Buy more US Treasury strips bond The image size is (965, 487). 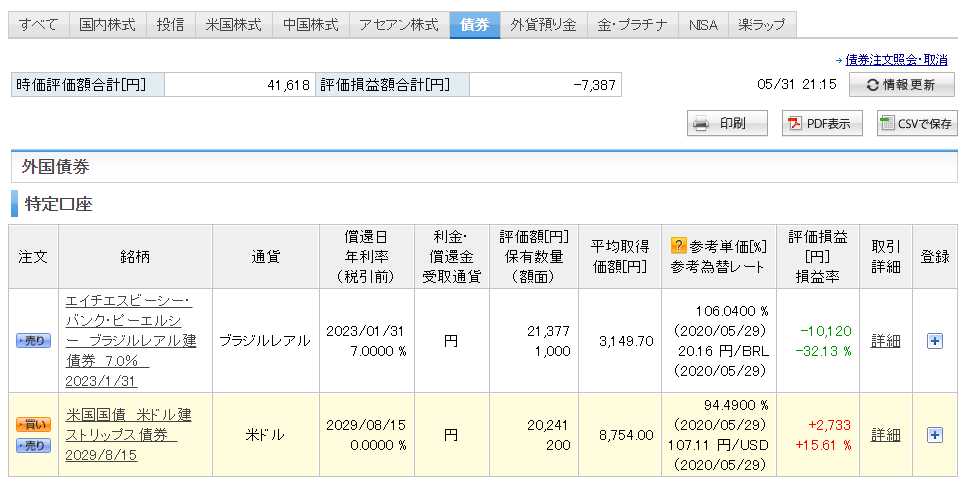(x=33, y=424)
